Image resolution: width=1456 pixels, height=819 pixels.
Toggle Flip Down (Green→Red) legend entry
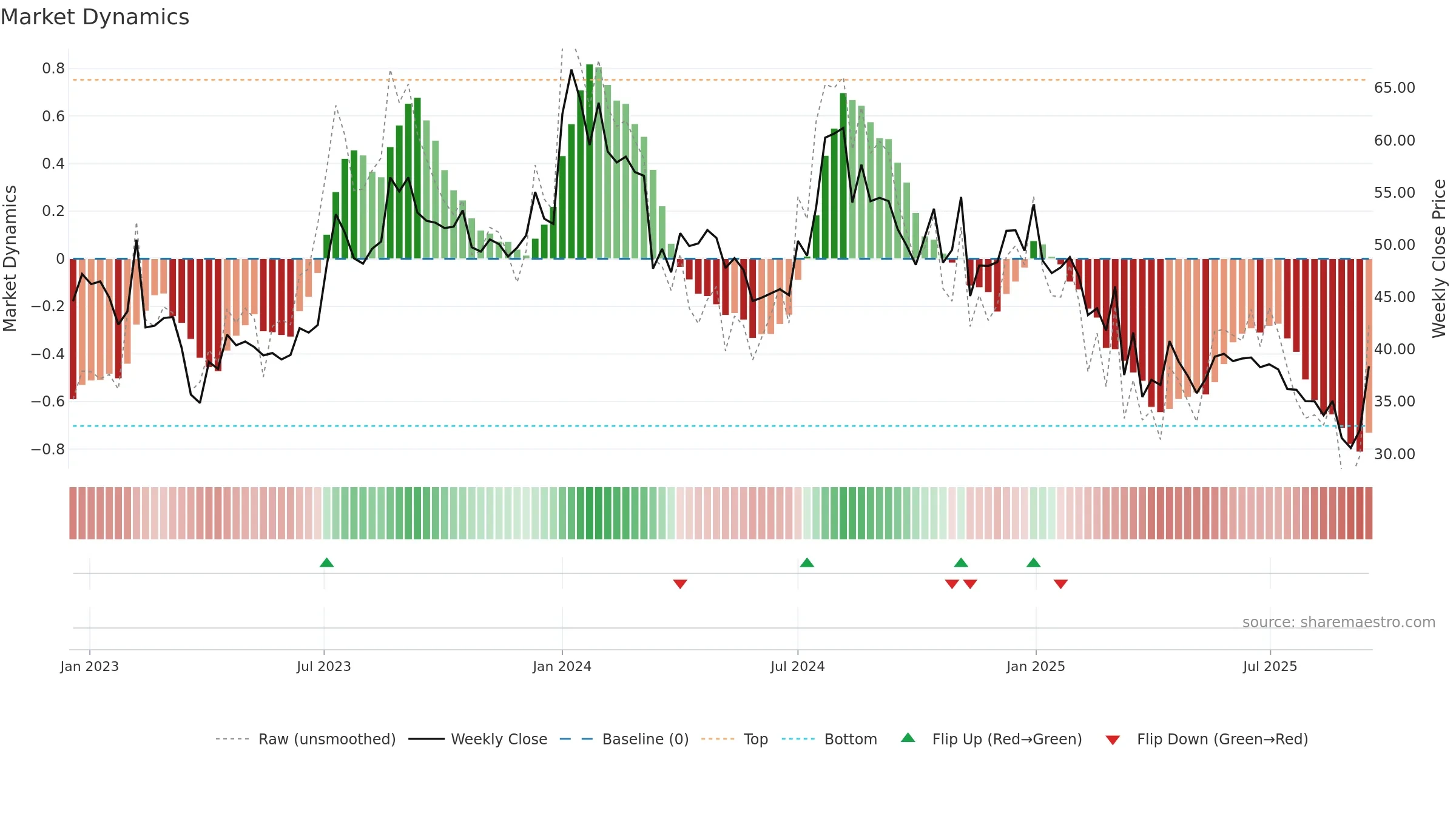click(1207, 739)
